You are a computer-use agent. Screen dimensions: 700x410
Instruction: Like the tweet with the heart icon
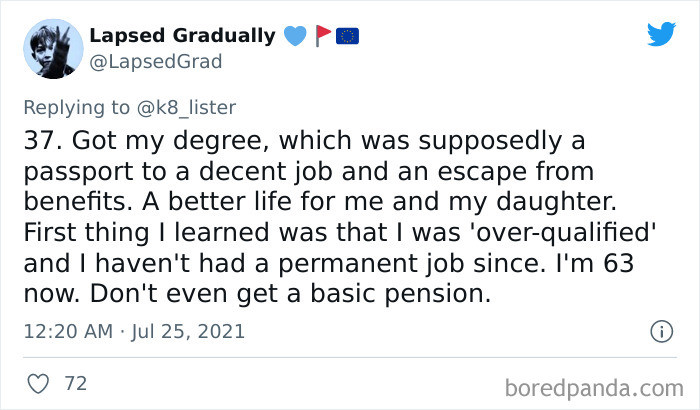point(38,382)
